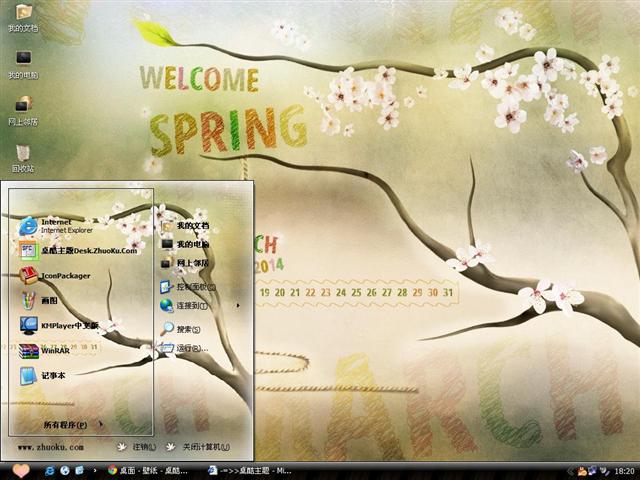Click the heart-shaped start button
This screenshot has width=640, height=480.
point(20,470)
